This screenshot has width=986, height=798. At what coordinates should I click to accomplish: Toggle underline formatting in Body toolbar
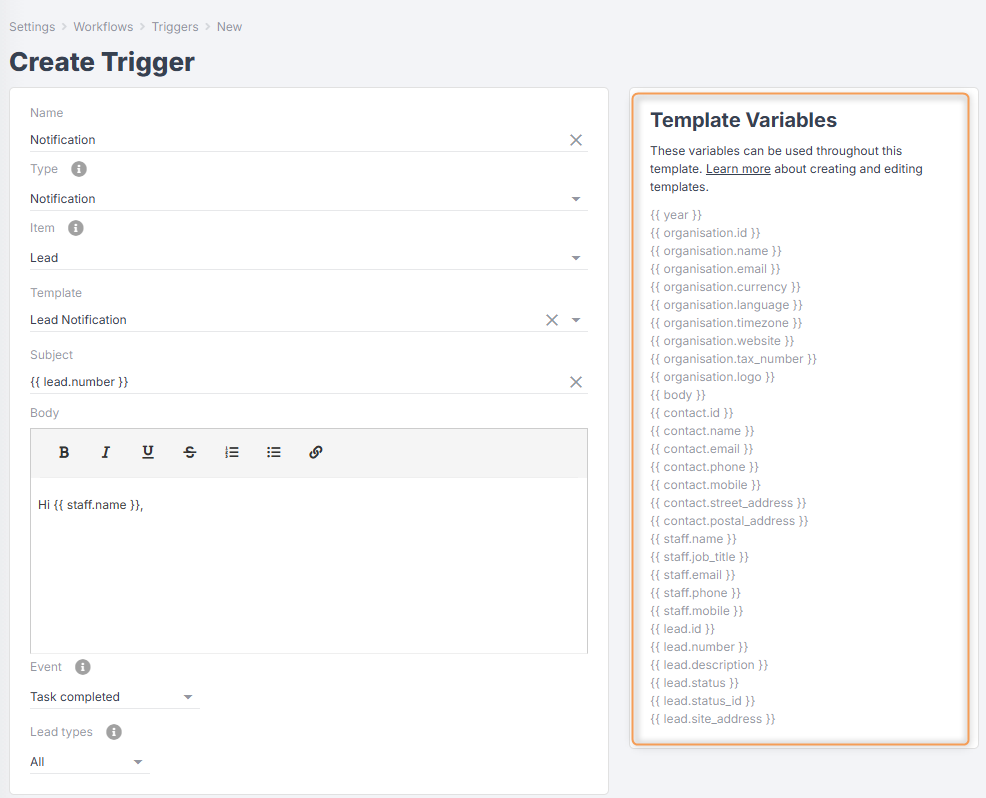coord(148,452)
